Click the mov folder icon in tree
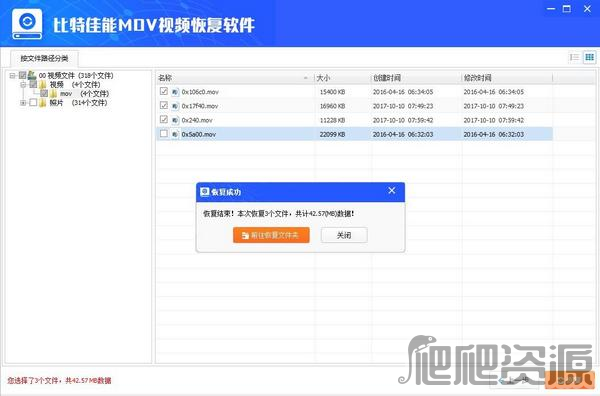Image resolution: width=600 pixels, height=396 pixels. 54,93
